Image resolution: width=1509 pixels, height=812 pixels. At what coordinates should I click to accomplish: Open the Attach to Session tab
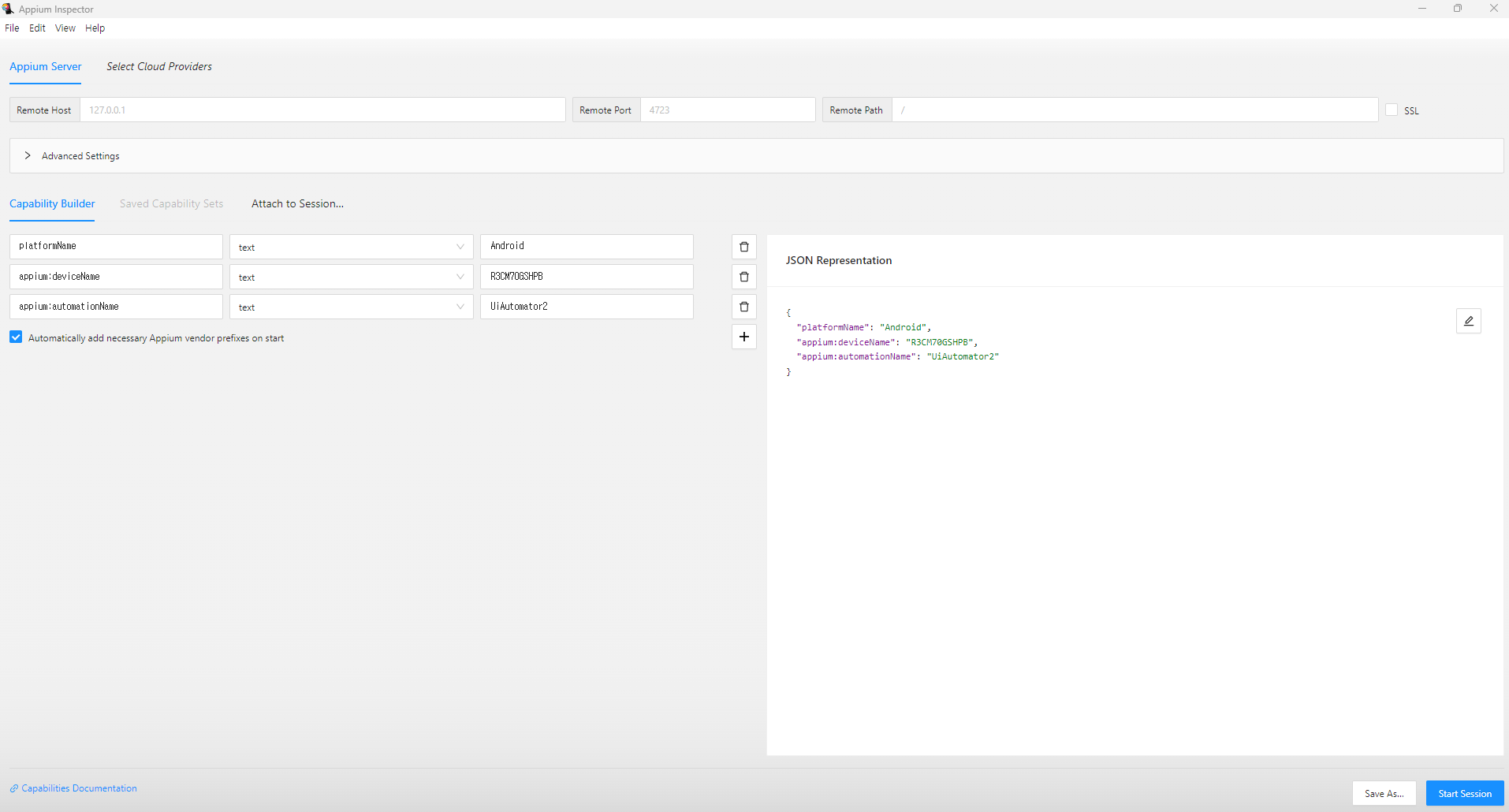pyautogui.click(x=297, y=203)
